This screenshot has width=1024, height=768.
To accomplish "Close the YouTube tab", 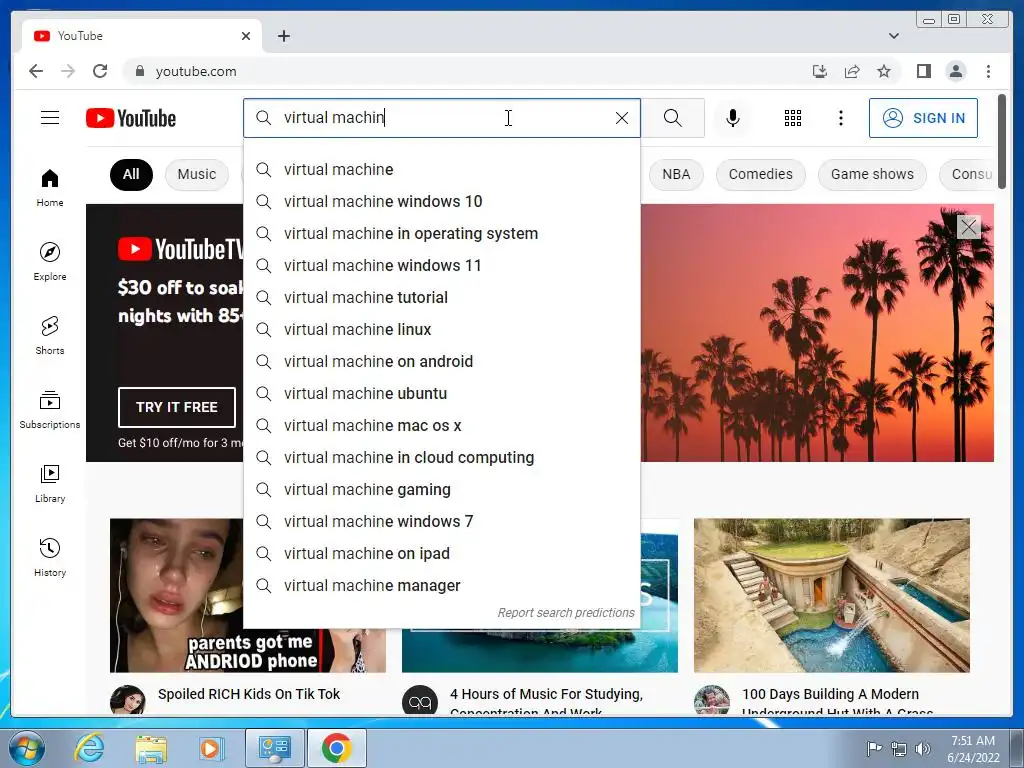I will 246,36.
